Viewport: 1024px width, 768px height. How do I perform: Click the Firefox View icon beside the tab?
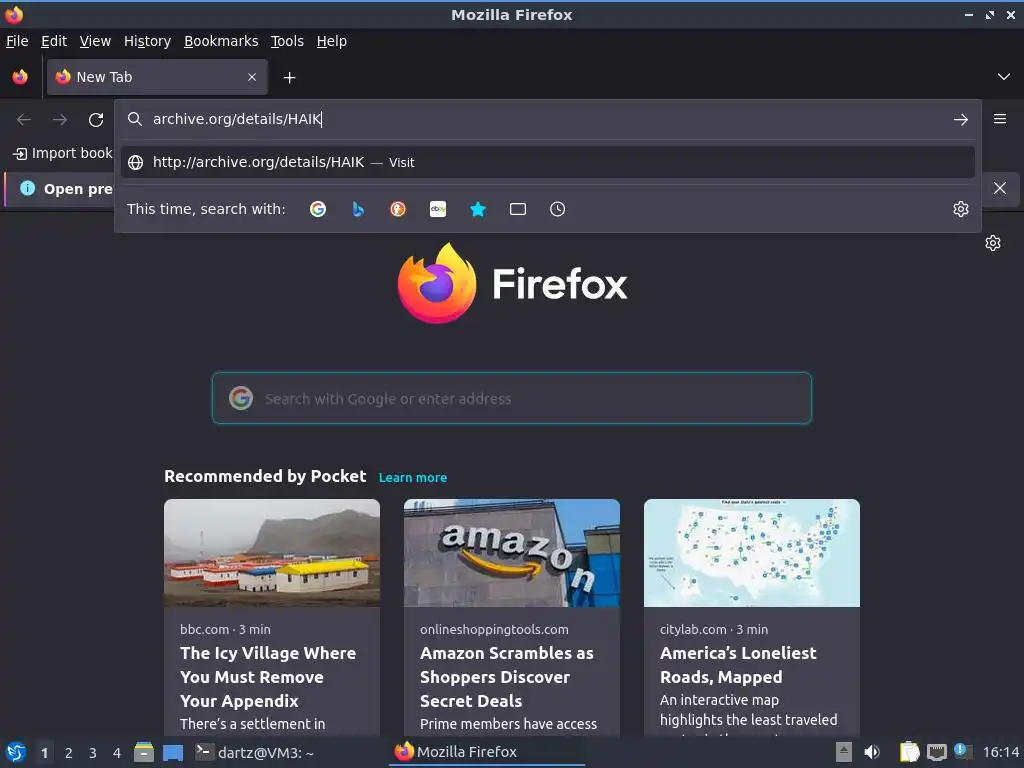click(x=20, y=77)
